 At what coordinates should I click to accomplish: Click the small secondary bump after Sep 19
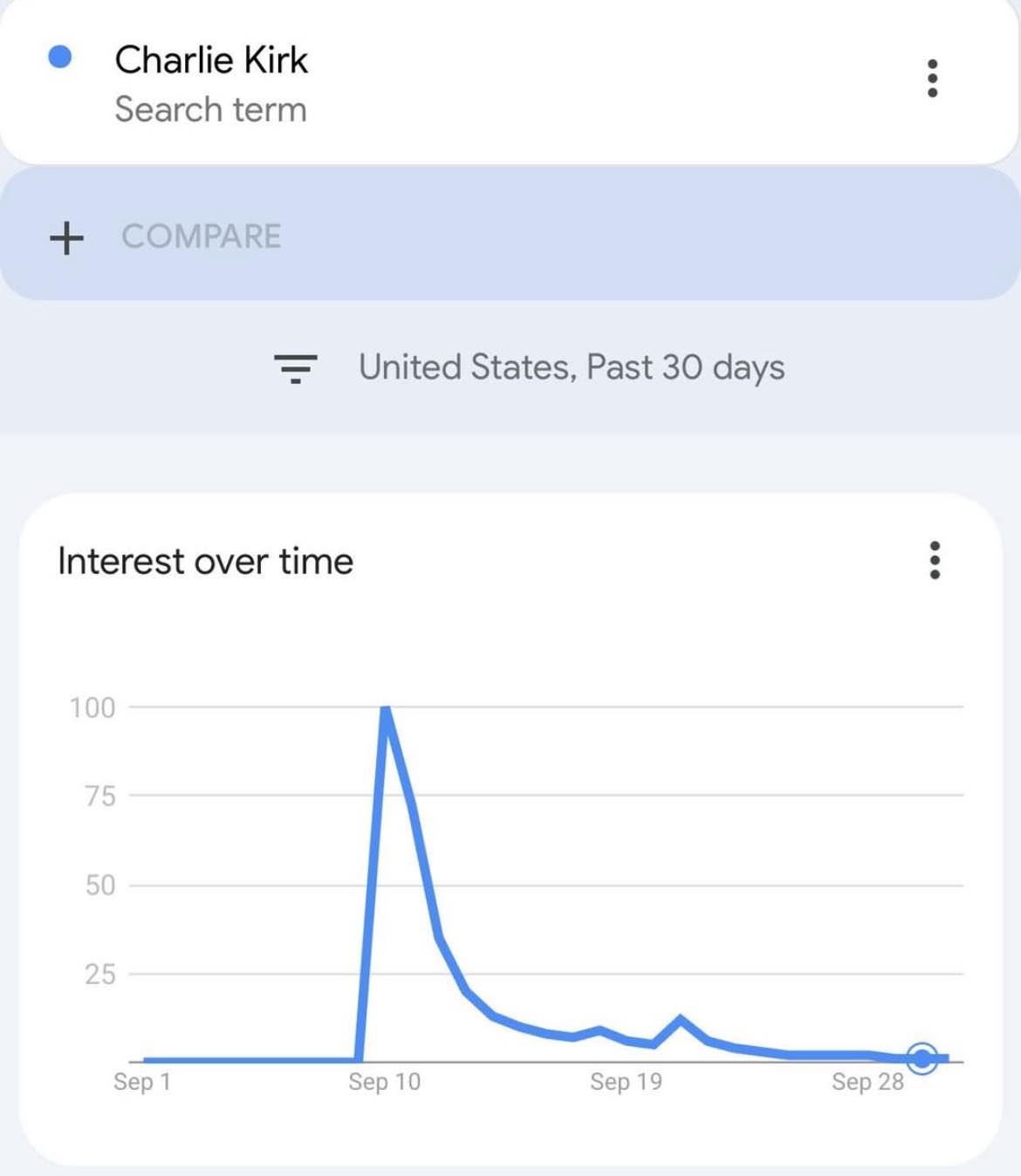coord(681,1019)
